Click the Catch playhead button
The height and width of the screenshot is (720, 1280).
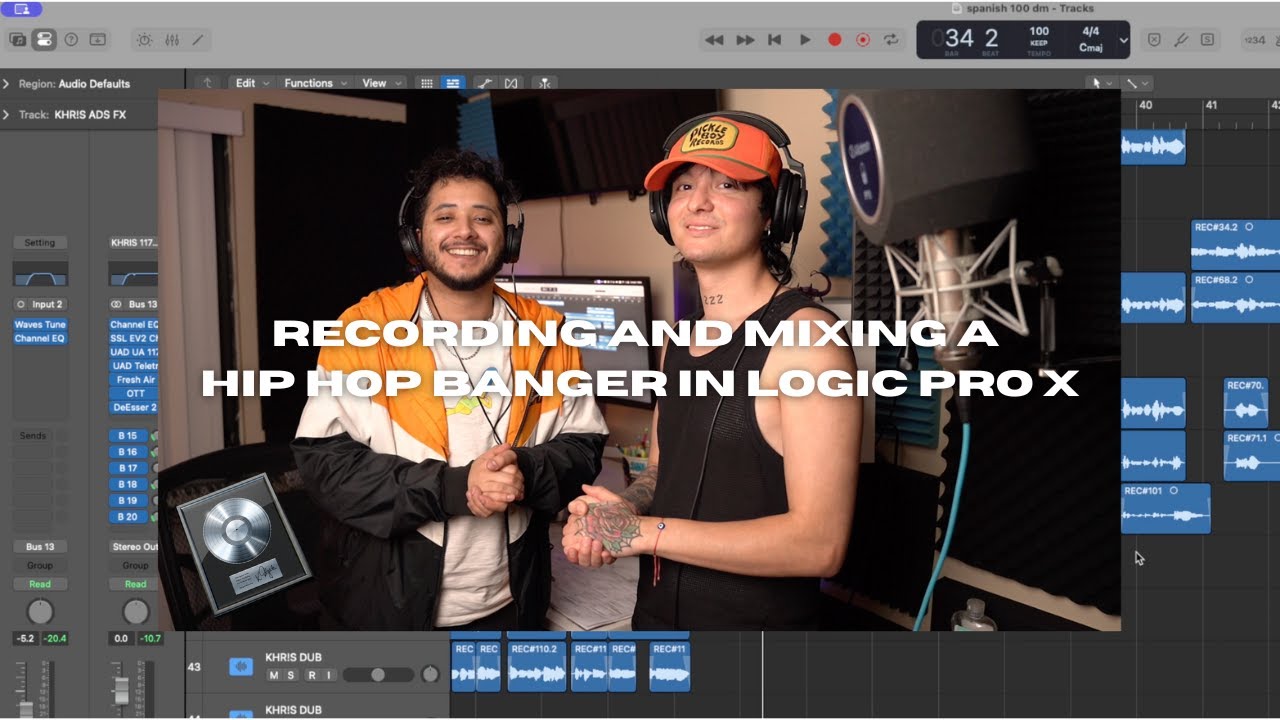pos(545,83)
